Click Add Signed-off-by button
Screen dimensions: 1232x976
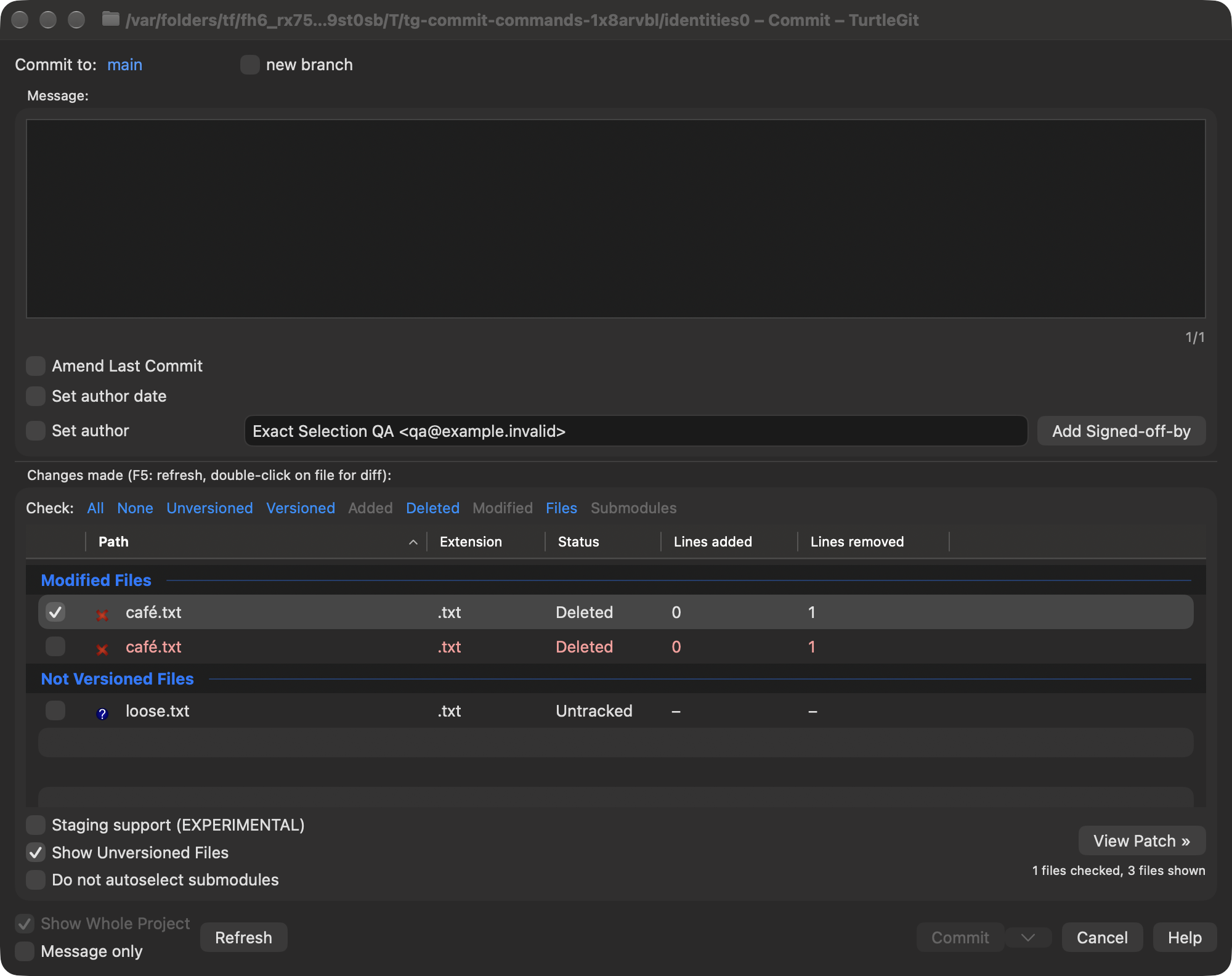[1121, 431]
